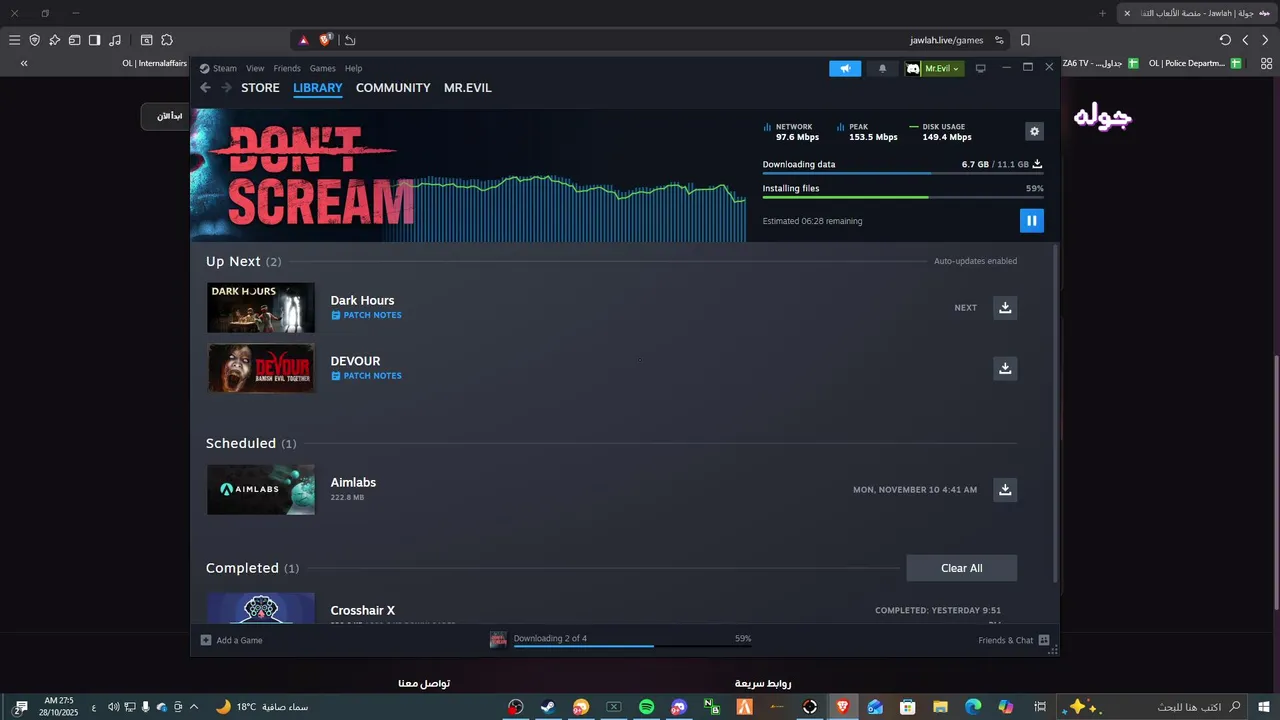
Task: Open the Help menu in Steam
Action: tap(353, 68)
